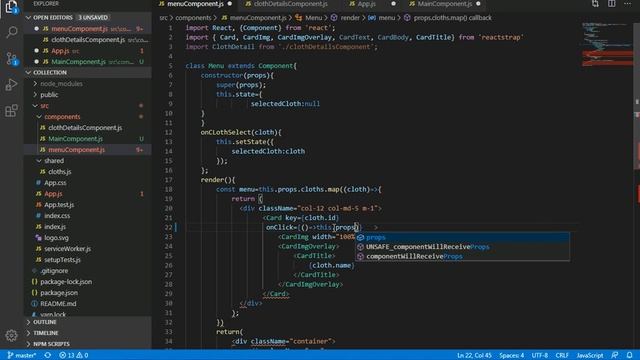
Task: Click the Open Changes icon in editor toolbar
Action: click(x=595, y=4)
